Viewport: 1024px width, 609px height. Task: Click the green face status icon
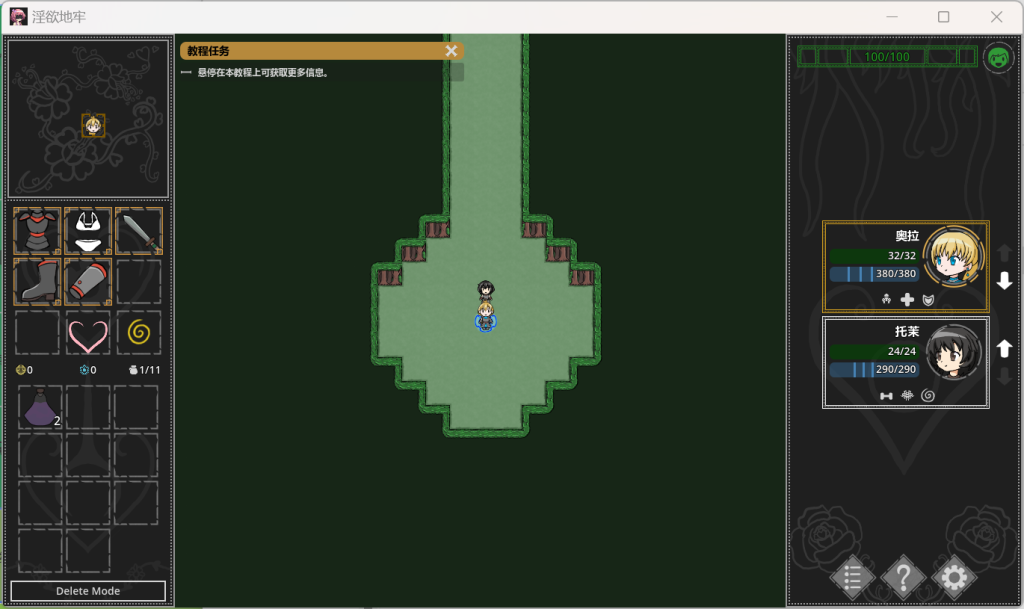998,57
